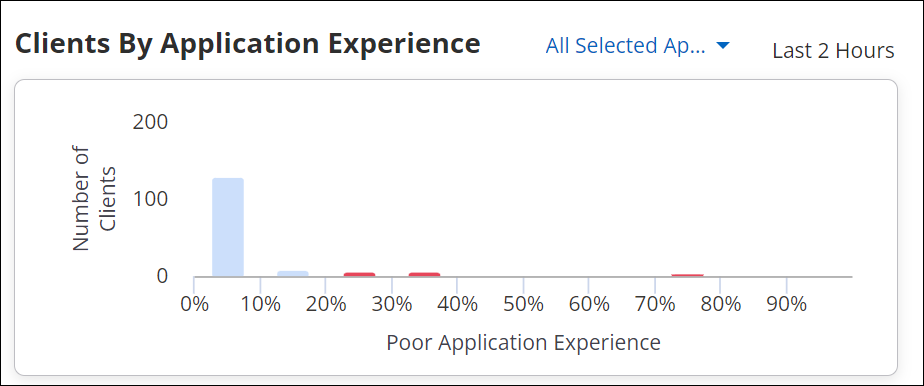Click the 60% x-axis tick label
This screenshot has height=386, width=924.
(589, 305)
